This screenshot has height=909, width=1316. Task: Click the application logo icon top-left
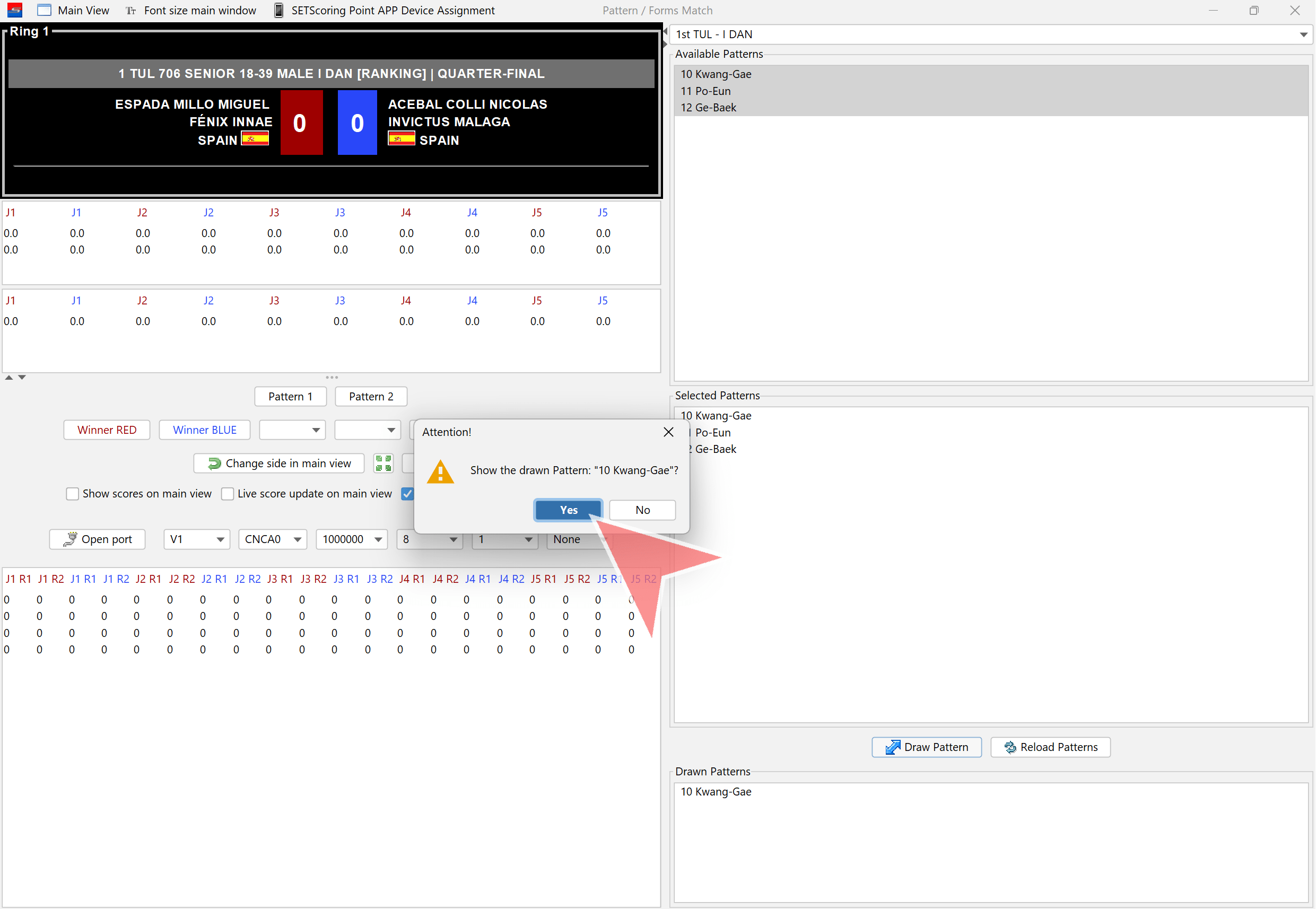pyautogui.click(x=15, y=10)
